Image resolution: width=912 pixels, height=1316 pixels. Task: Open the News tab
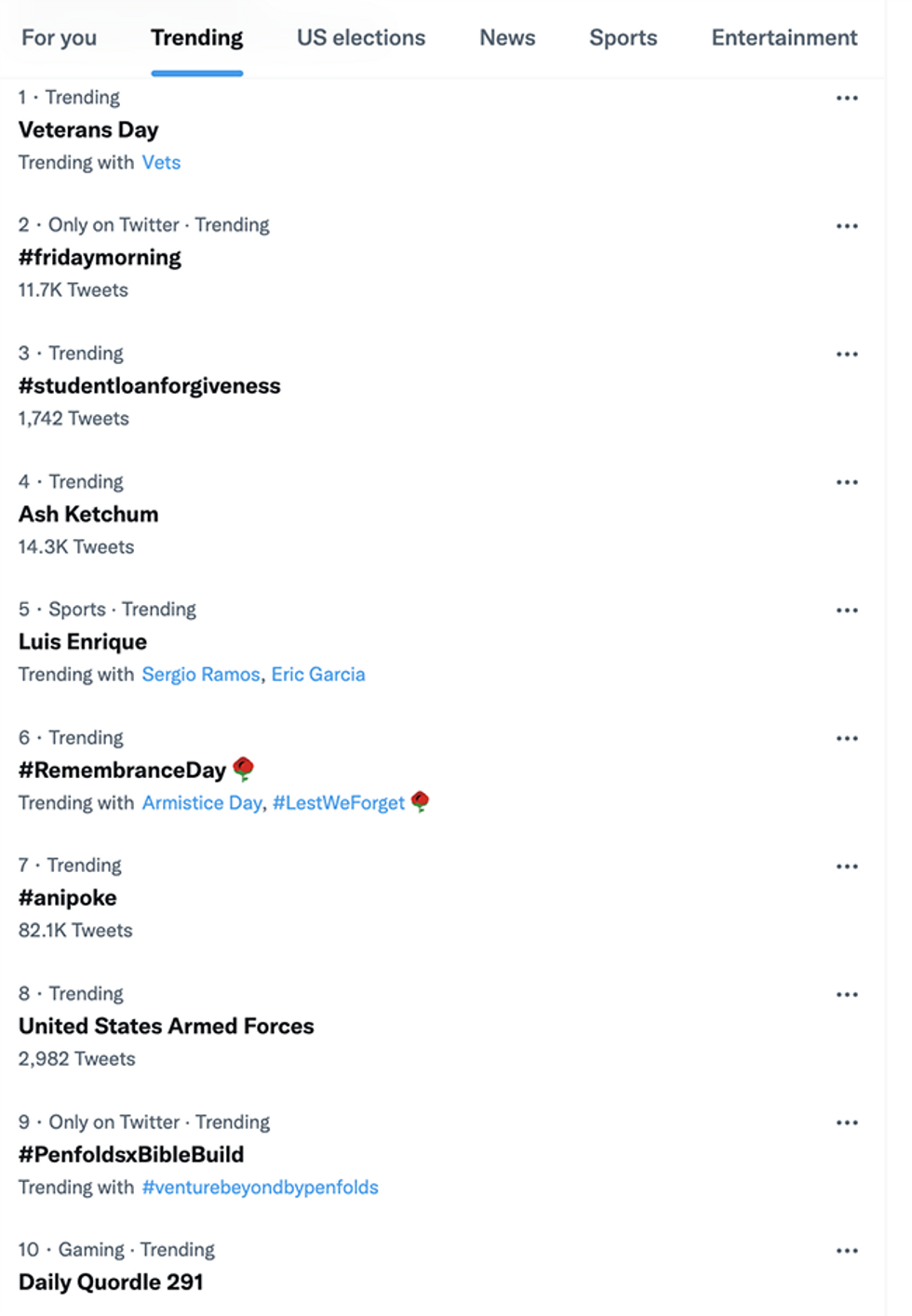(507, 38)
